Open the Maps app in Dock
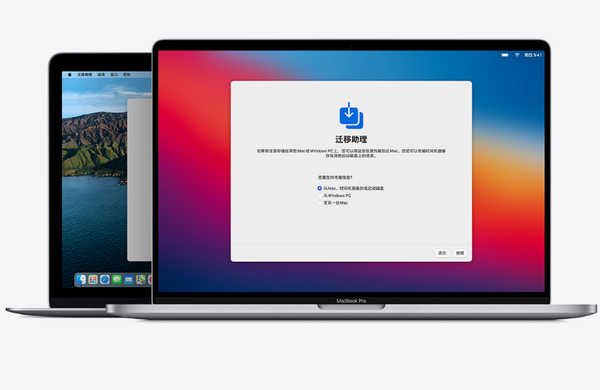Viewport: 600px width, 390px height. coord(141,280)
